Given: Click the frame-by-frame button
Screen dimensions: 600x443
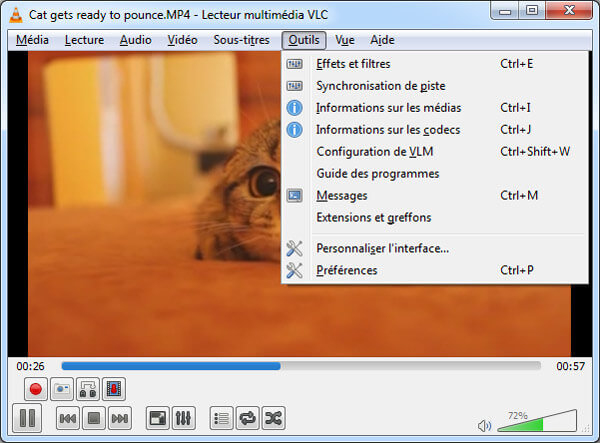Looking at the screenshot, I should (x=114, y=389).
